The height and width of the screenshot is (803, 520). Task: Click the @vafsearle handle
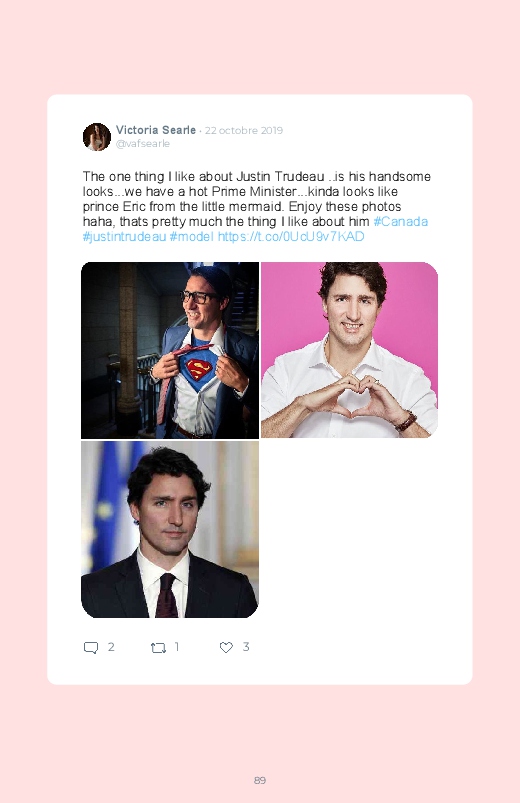pos(142,144)
